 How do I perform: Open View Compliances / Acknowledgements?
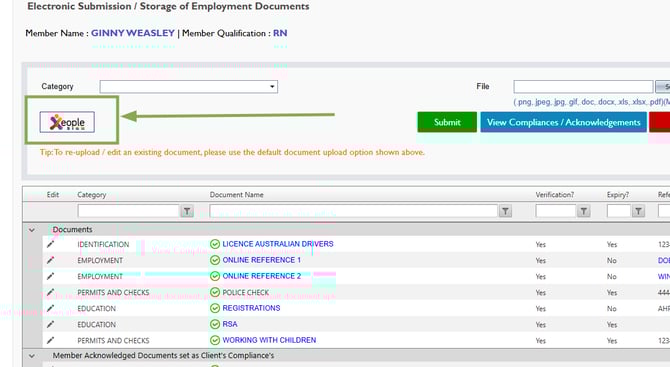[x=564, y=122]
